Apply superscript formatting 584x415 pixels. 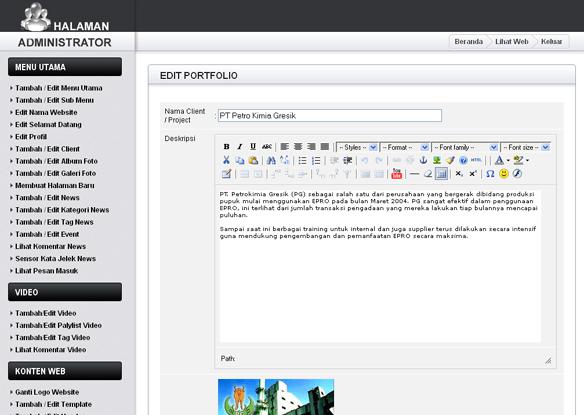473,174
